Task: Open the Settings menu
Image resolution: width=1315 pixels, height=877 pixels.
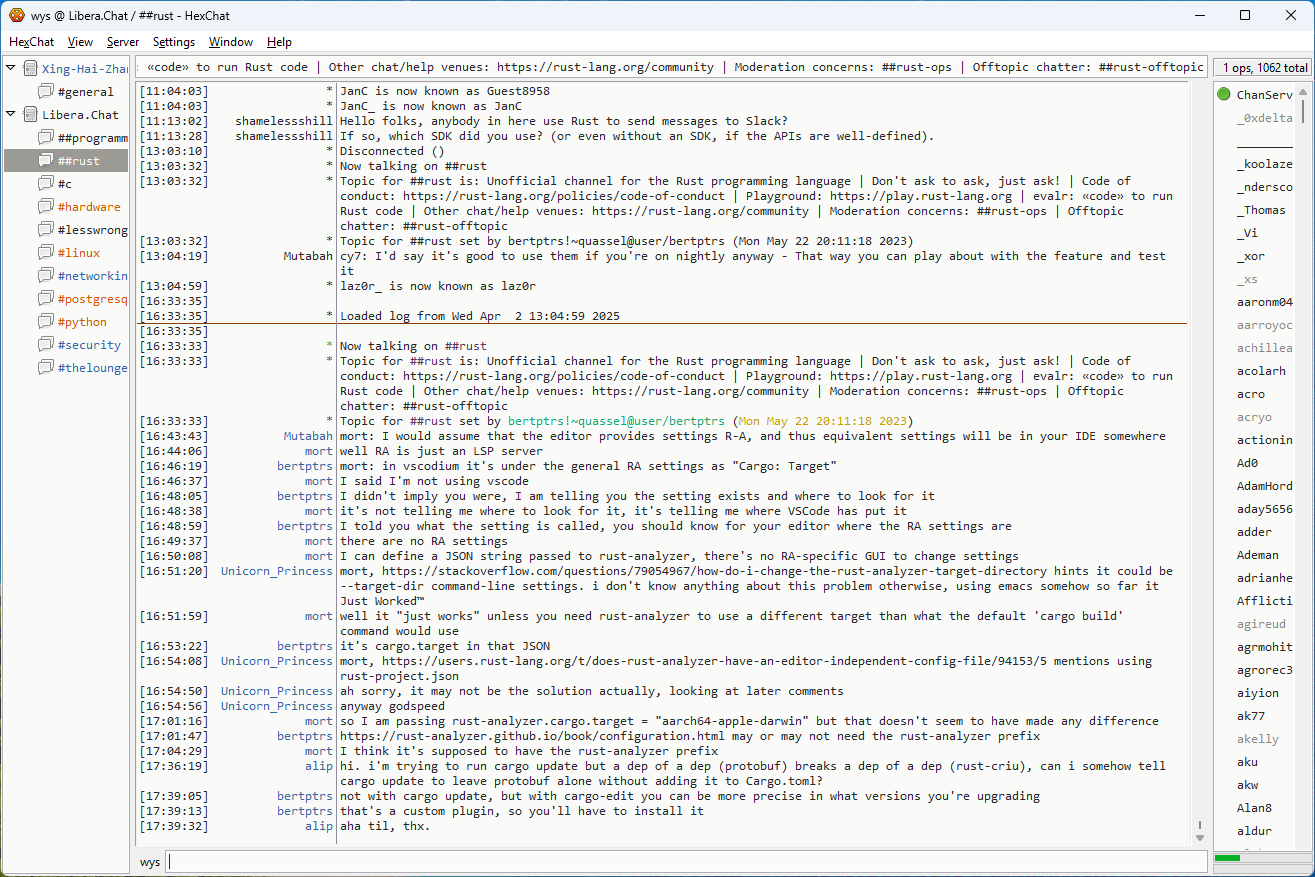Action: [x=174, y=42]
